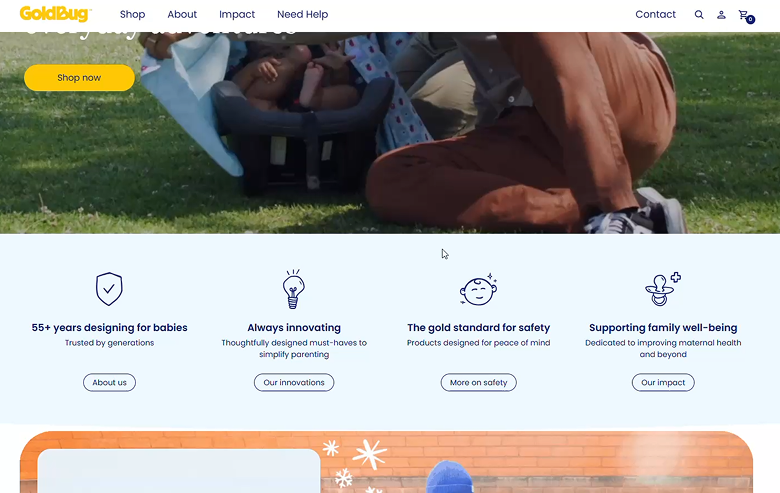This screenshot has height=493, width=780.
Task: Click the yellow Shop now button
Action: (79, 78)
